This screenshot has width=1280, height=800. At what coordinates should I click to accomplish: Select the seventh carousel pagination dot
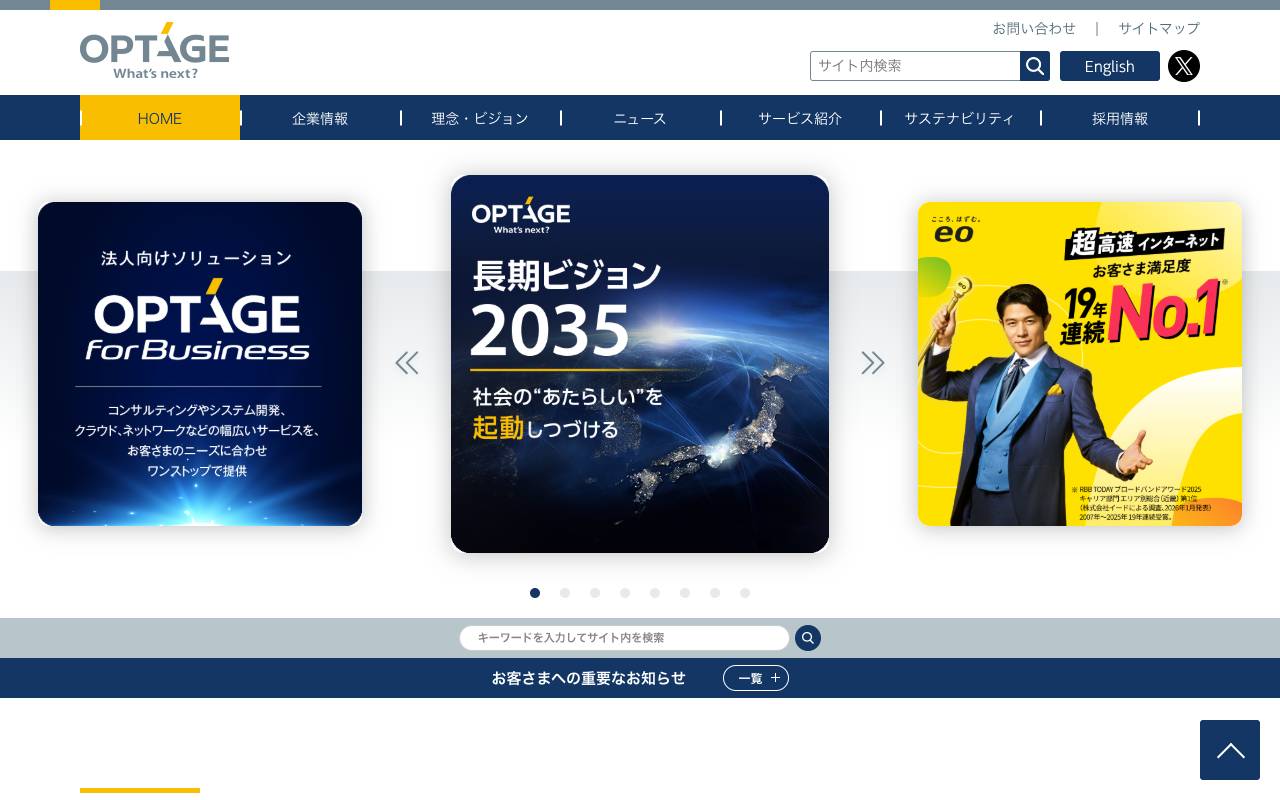tap(715, 593)
